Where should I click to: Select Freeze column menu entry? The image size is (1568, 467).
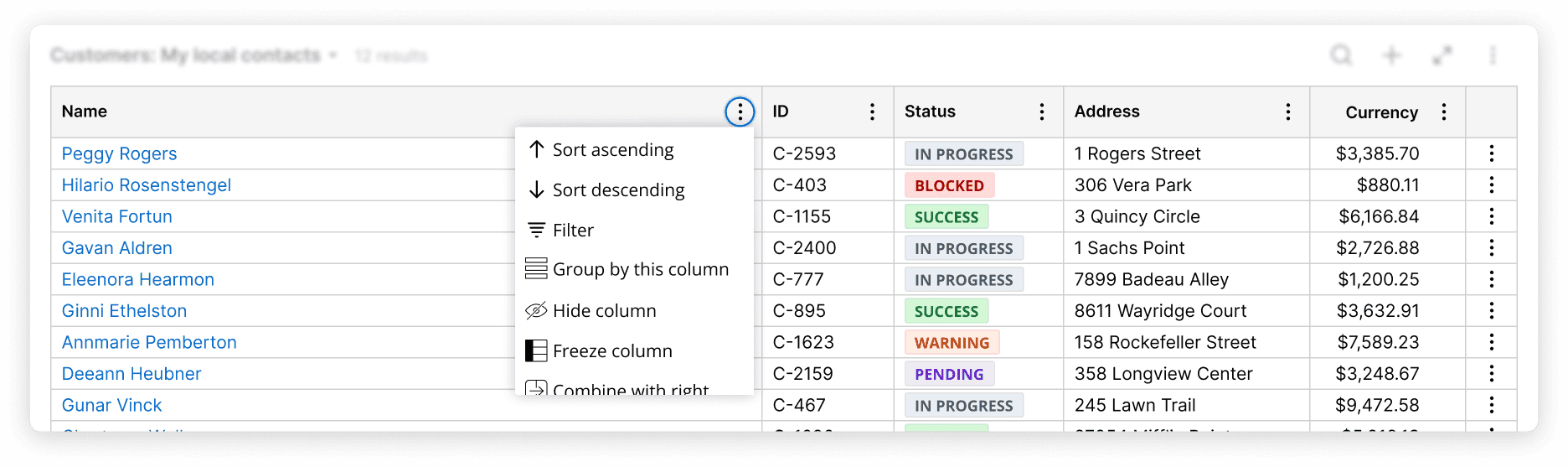tap(634, 350)
